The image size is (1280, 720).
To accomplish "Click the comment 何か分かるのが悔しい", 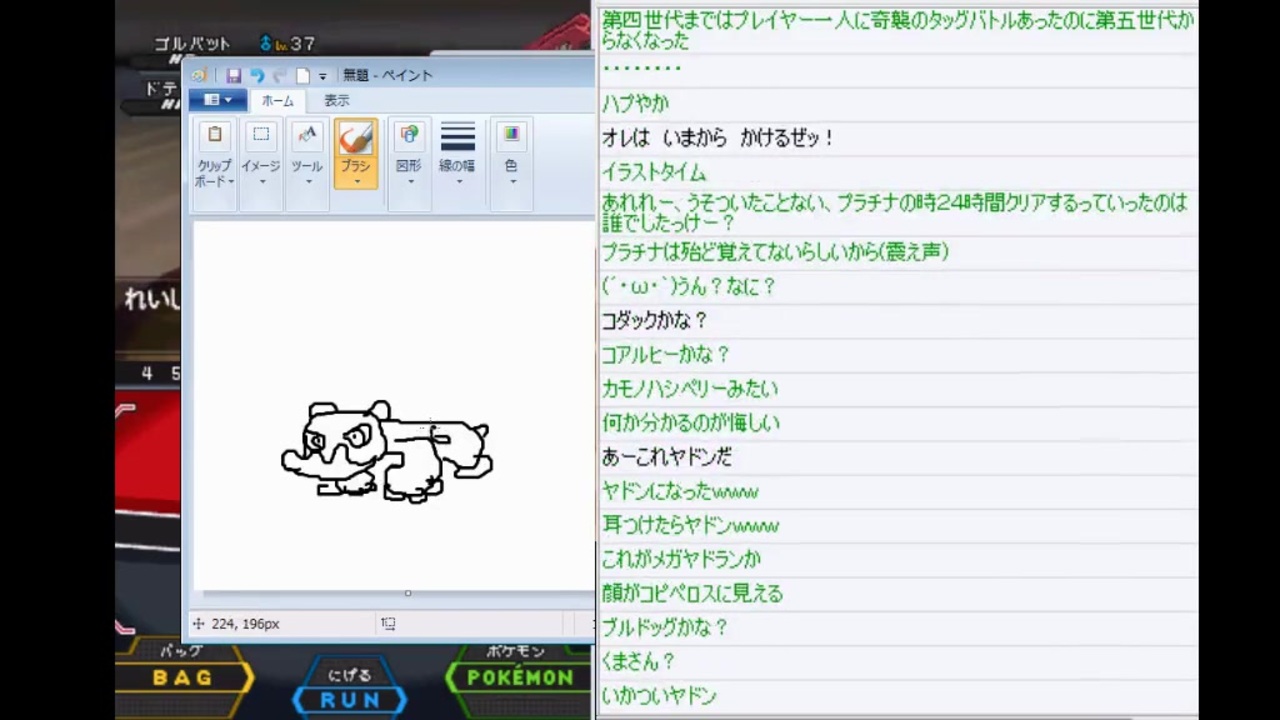I will tap(690, 423).
